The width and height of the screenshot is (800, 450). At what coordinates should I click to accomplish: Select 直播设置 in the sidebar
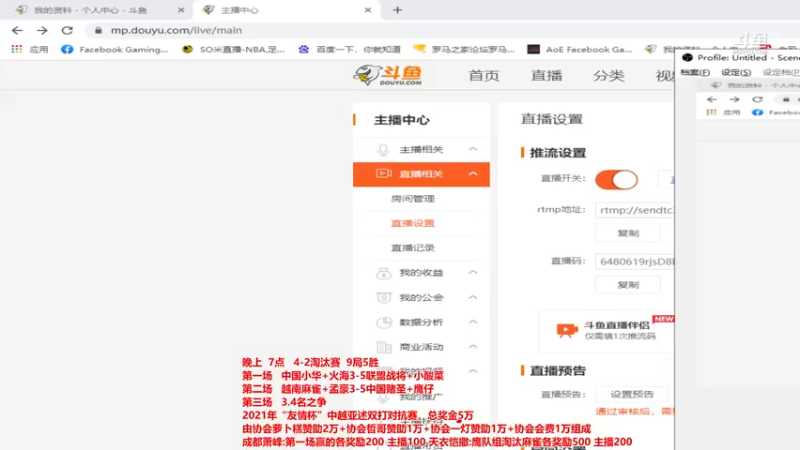413,223
